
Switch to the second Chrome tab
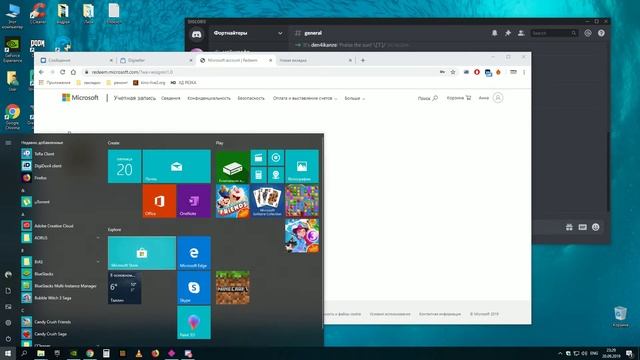click(156, 60)
